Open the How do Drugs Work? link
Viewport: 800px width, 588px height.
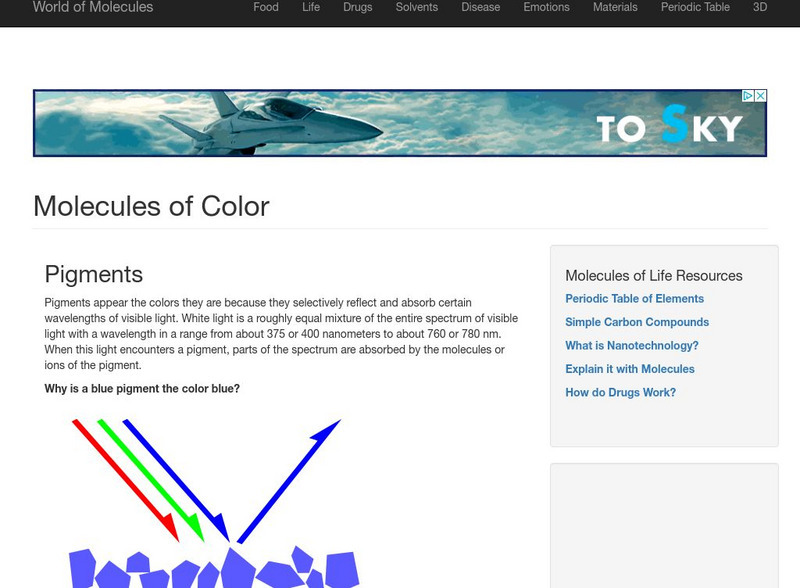click(620, 393)
